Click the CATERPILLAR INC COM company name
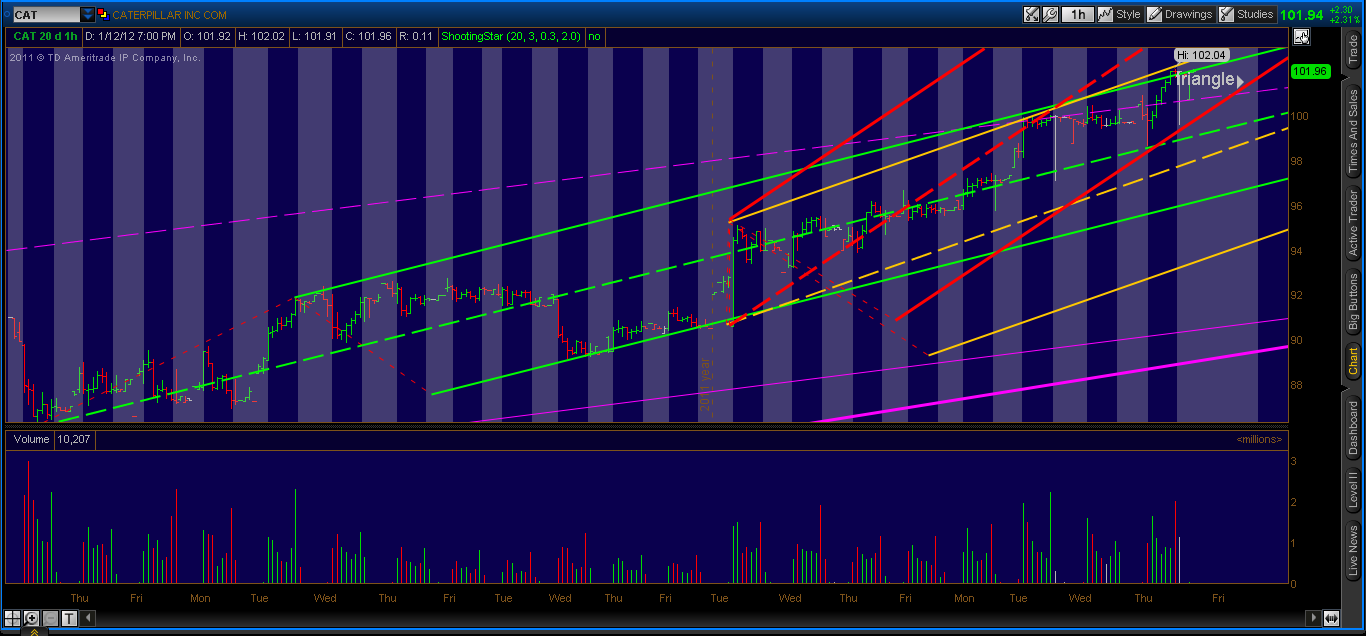This screenshot has height=636, width=1366. point(169,15)
